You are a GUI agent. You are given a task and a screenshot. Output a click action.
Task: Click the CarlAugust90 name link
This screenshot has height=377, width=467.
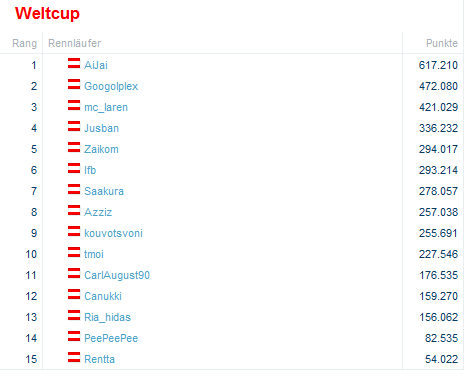tap(117, 275)
